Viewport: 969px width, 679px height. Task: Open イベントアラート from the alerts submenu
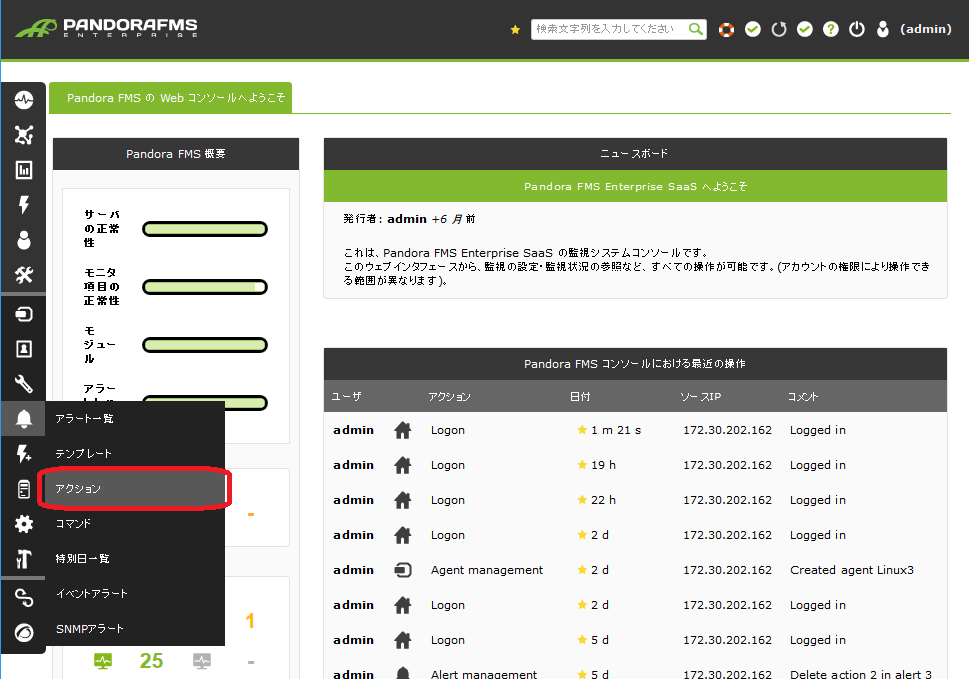135,594
